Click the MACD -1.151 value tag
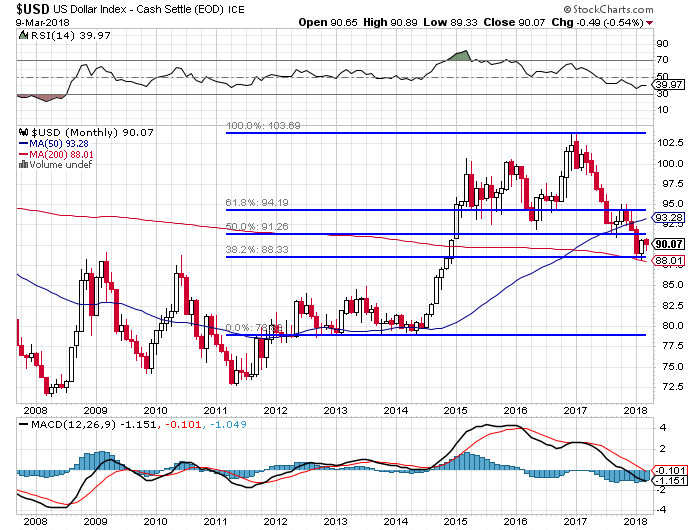700x530 pixels. 667,482
